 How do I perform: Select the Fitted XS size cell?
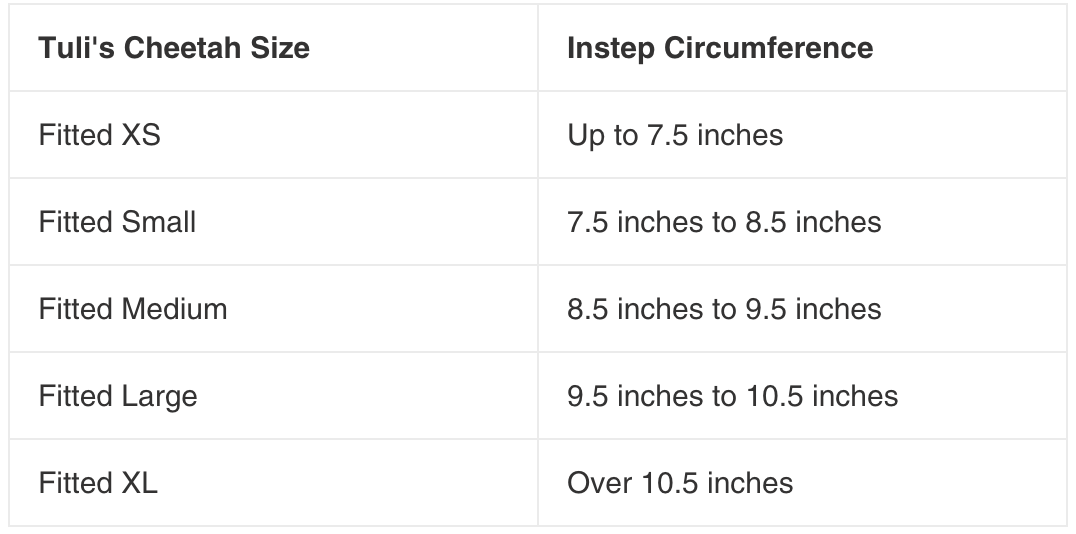99,135
